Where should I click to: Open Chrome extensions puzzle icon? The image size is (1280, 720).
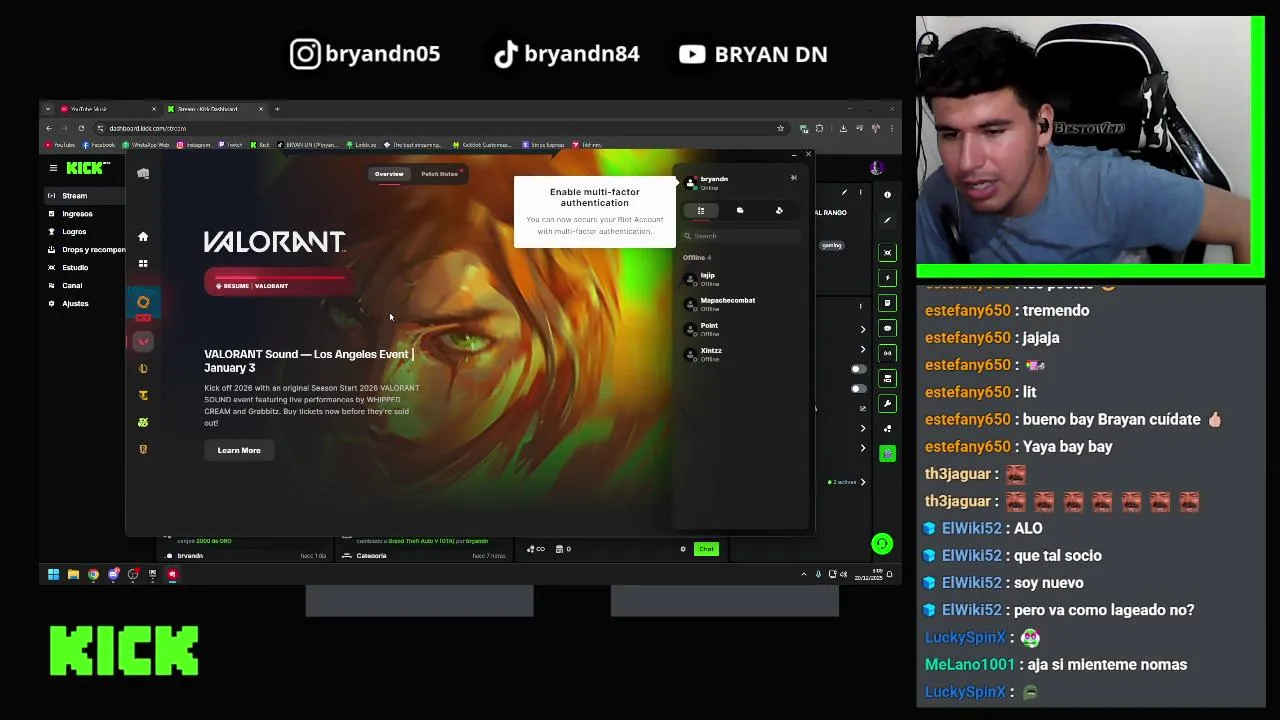pos(819,128)
